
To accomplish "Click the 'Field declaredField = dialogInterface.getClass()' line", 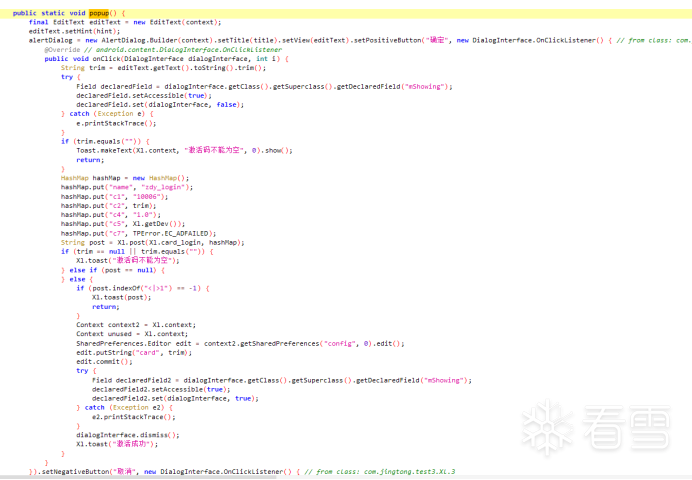I will coord(264,86).
